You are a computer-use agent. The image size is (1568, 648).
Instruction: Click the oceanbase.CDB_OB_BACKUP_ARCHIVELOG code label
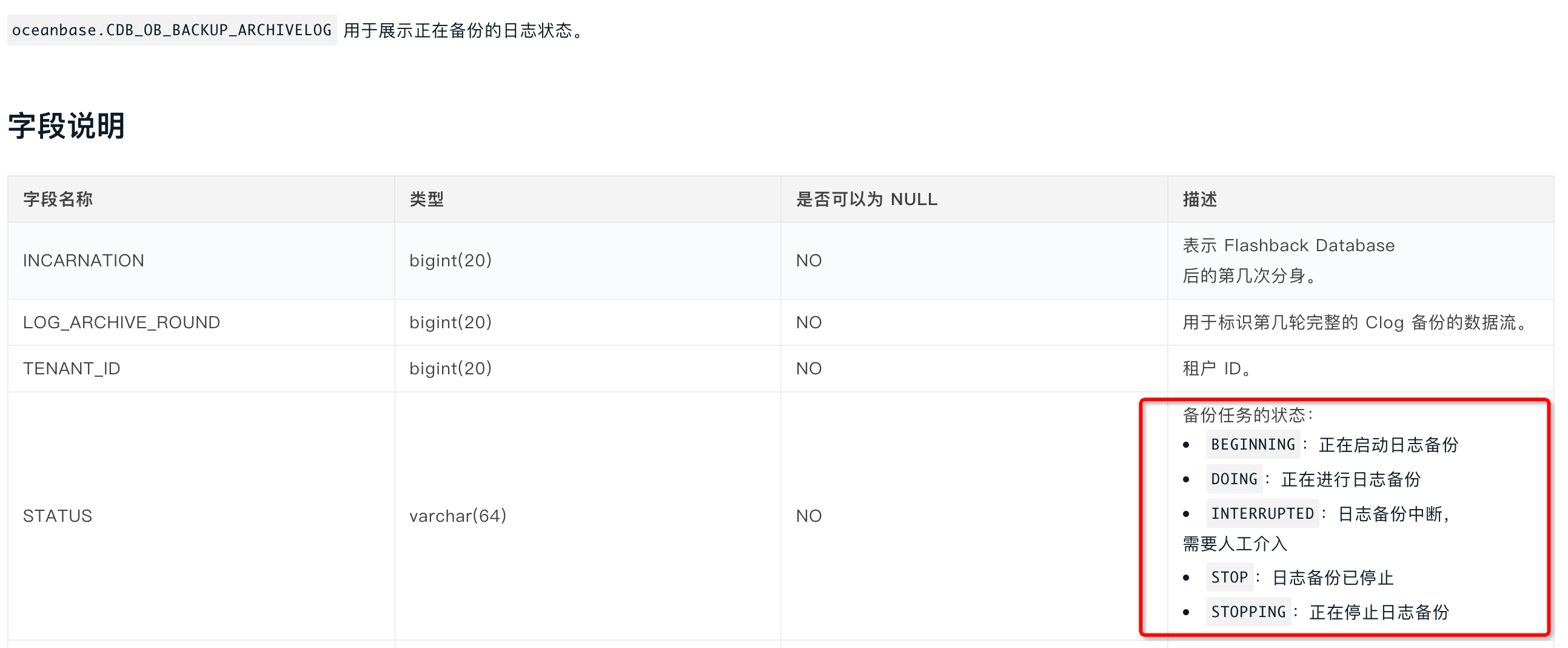tap(172, 30)
